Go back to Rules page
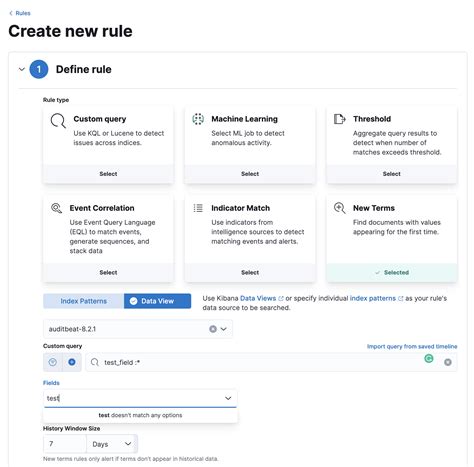 (x=20, y=13)
